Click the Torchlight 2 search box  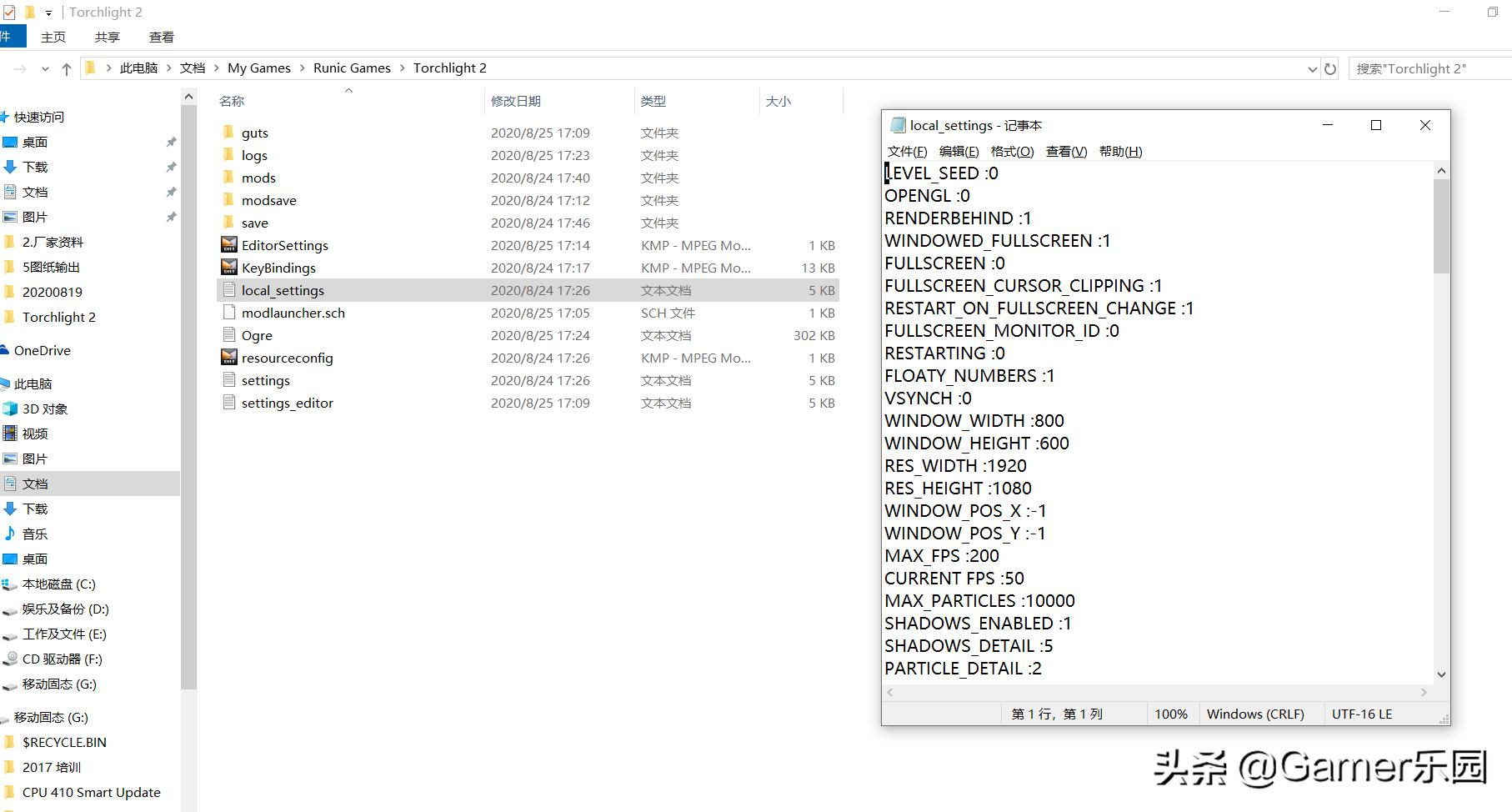tap(1429, 69)
